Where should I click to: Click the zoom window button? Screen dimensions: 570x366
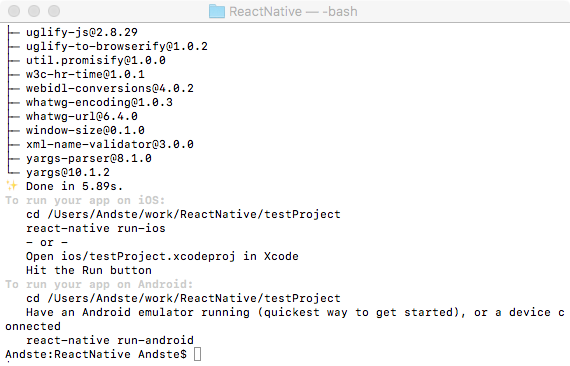click(x=54, y=11)
